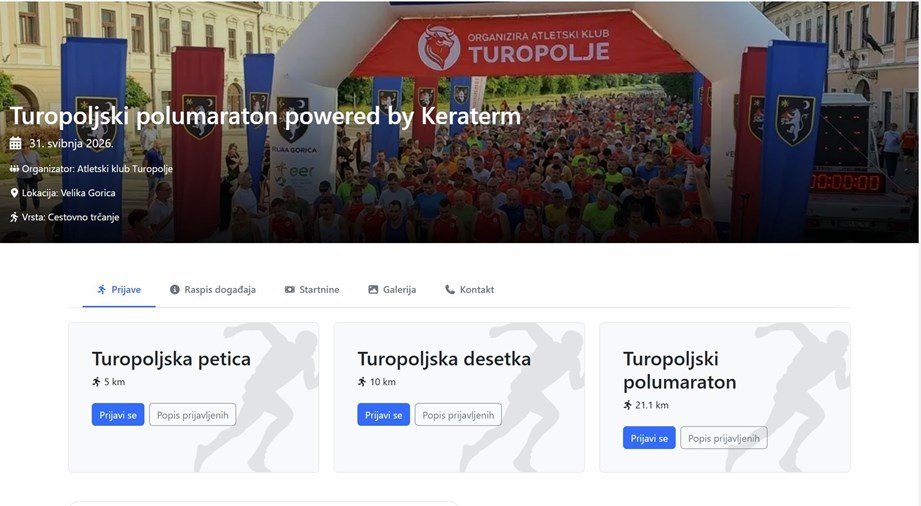Click the organizer people icon
Image resolution: width=921 pixels, height=506 pixels.
(x=14, y=169)
